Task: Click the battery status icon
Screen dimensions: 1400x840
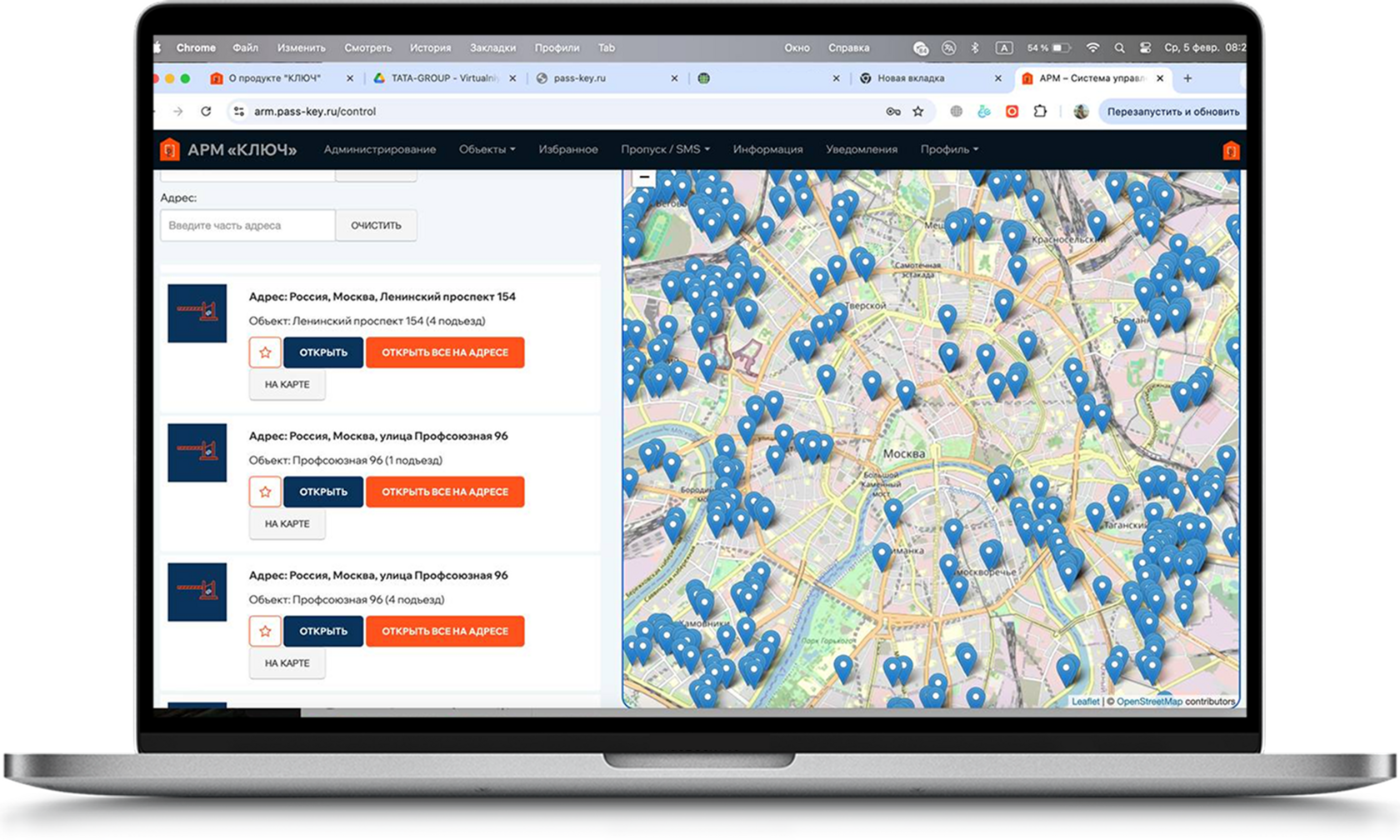Action: [1061, 48]
